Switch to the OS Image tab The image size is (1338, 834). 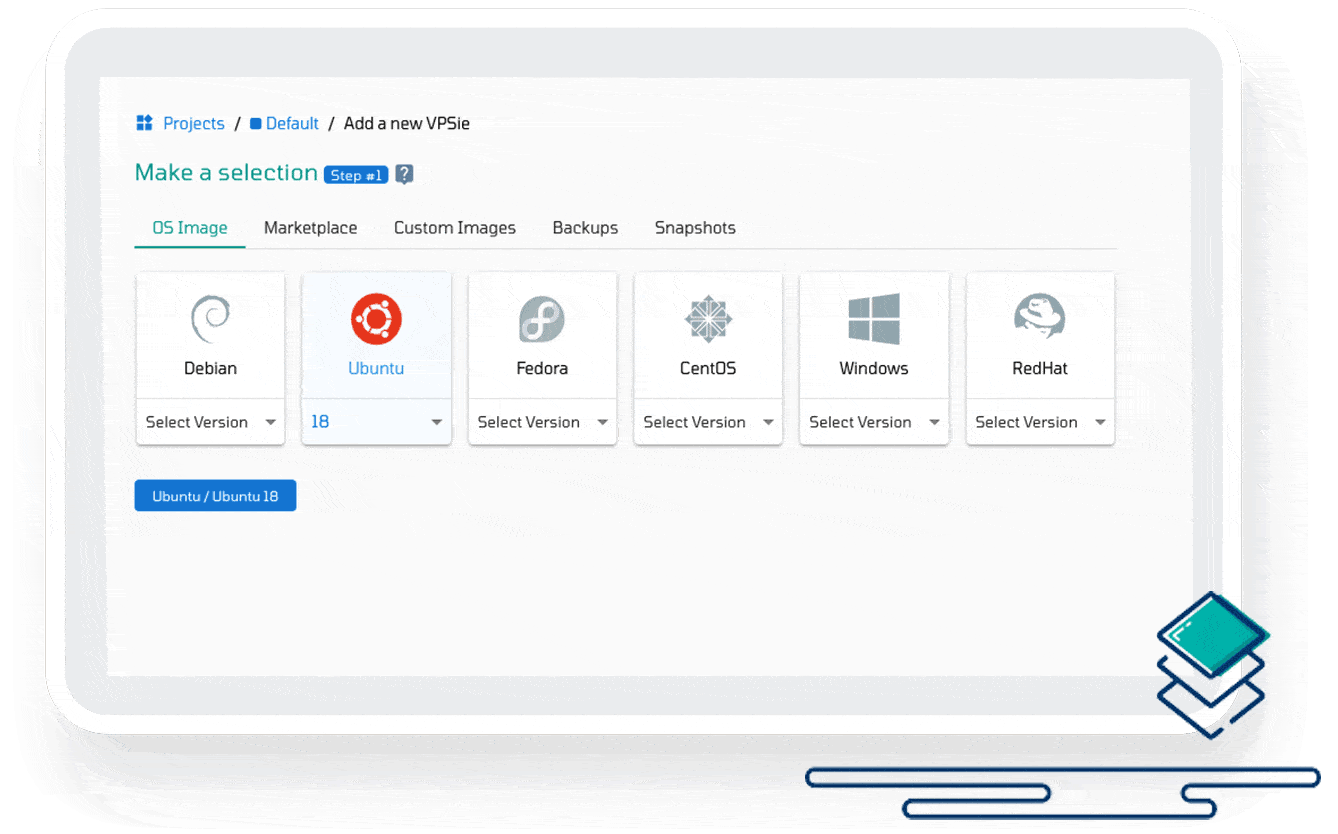[x=190, y=228]
